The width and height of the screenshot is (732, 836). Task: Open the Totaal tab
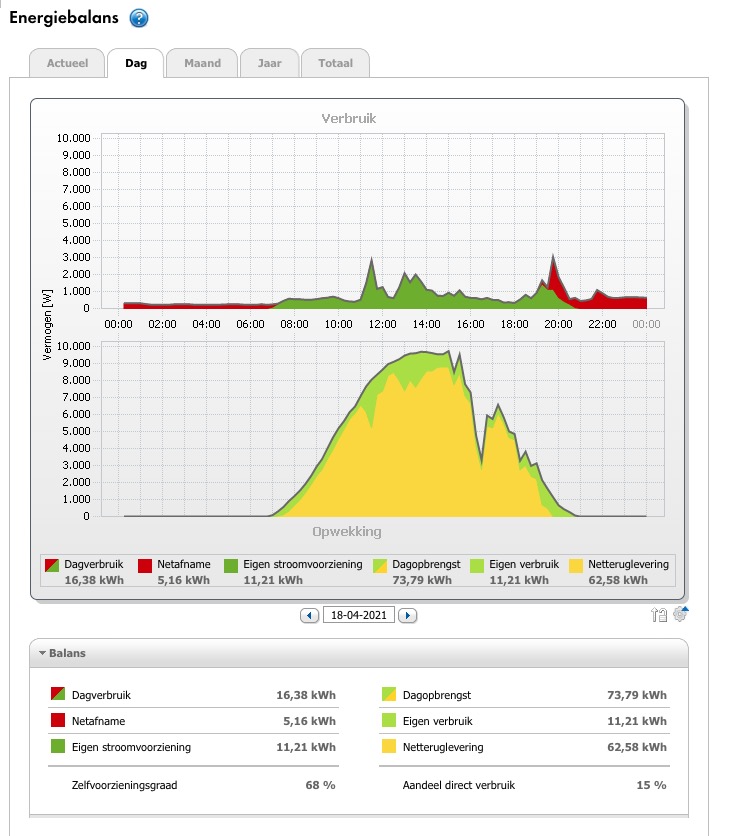pos(335,63)
